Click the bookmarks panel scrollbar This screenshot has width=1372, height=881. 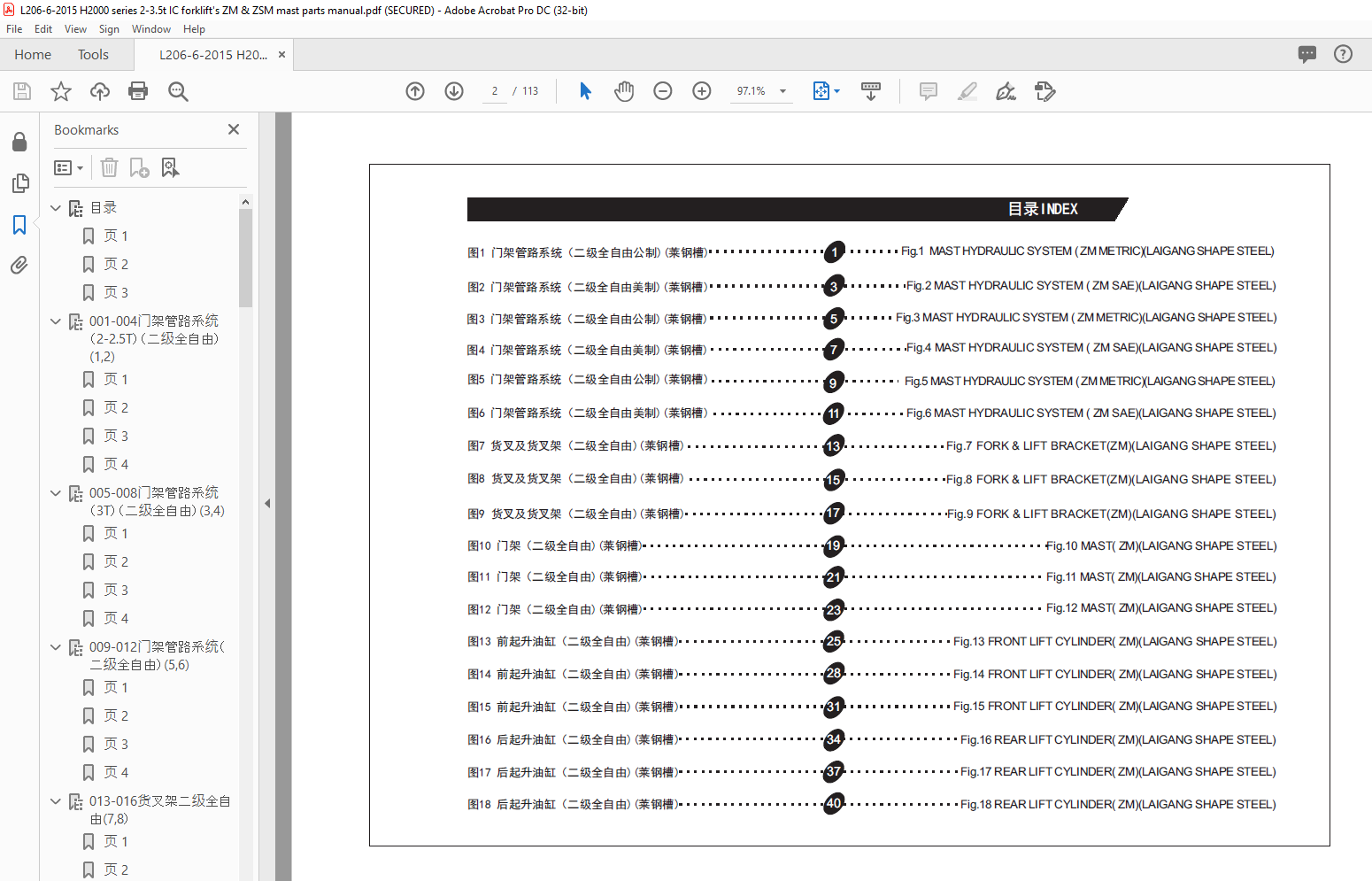(245, 257)
